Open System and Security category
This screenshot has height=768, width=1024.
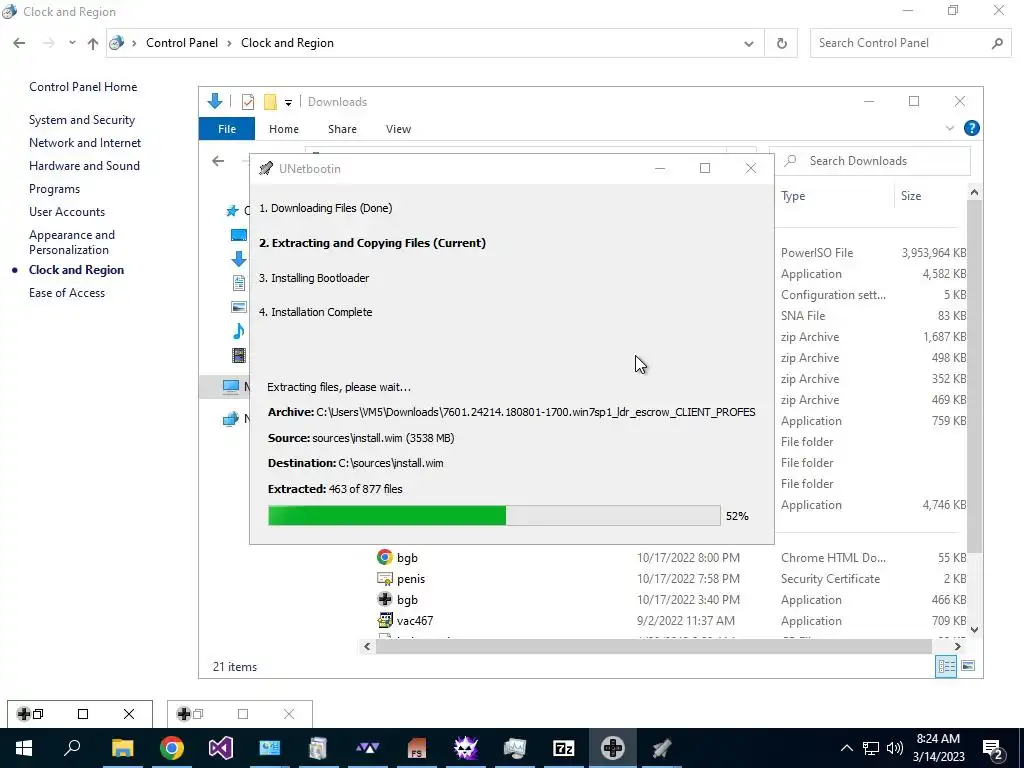[82, 120]
